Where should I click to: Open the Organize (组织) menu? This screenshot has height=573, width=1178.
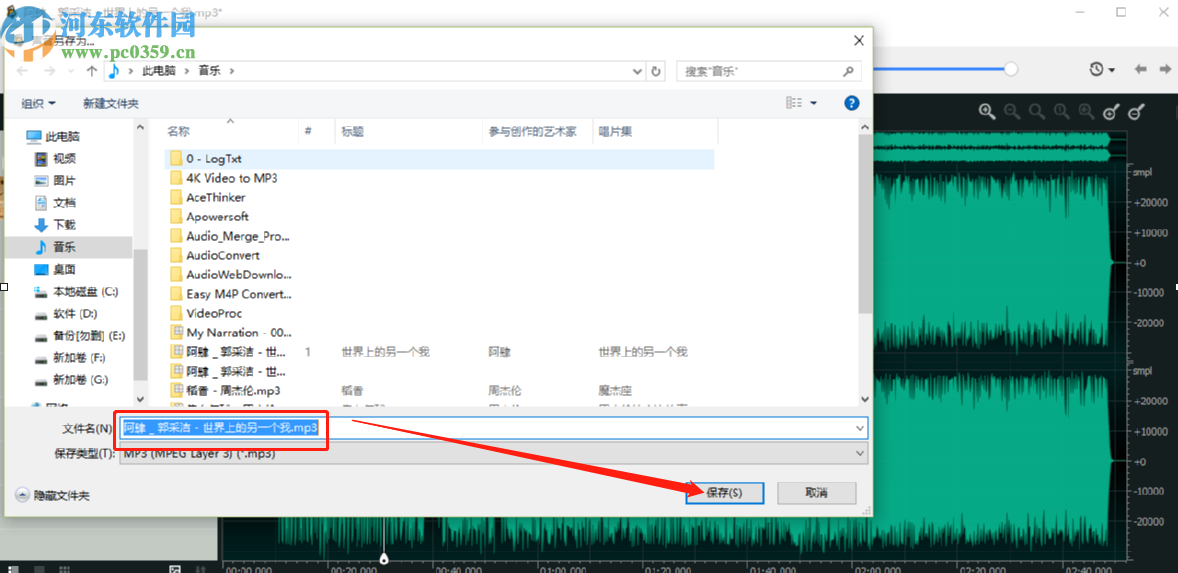tap(38, 103)
